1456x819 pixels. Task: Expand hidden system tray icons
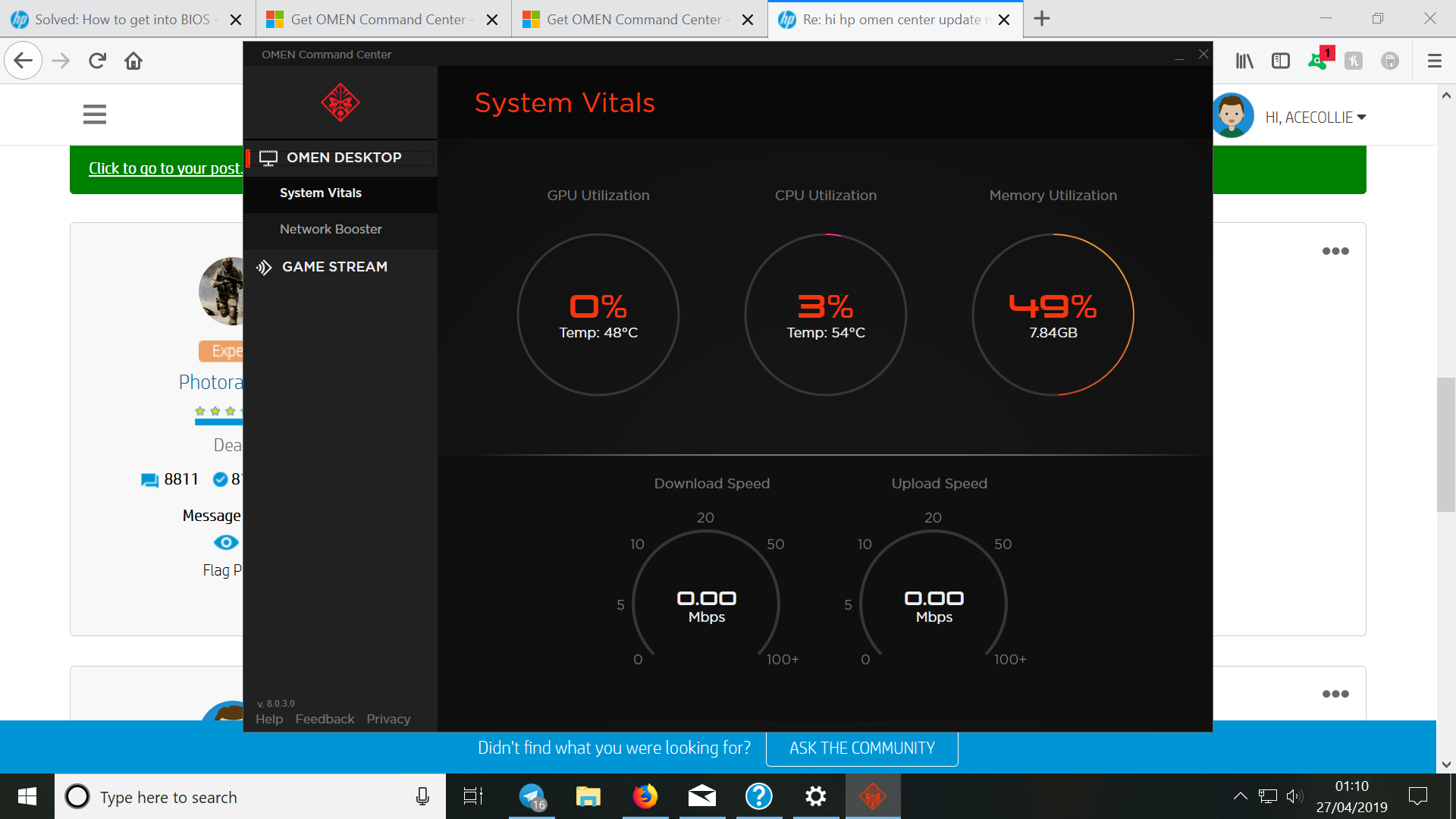[1241, 796]
